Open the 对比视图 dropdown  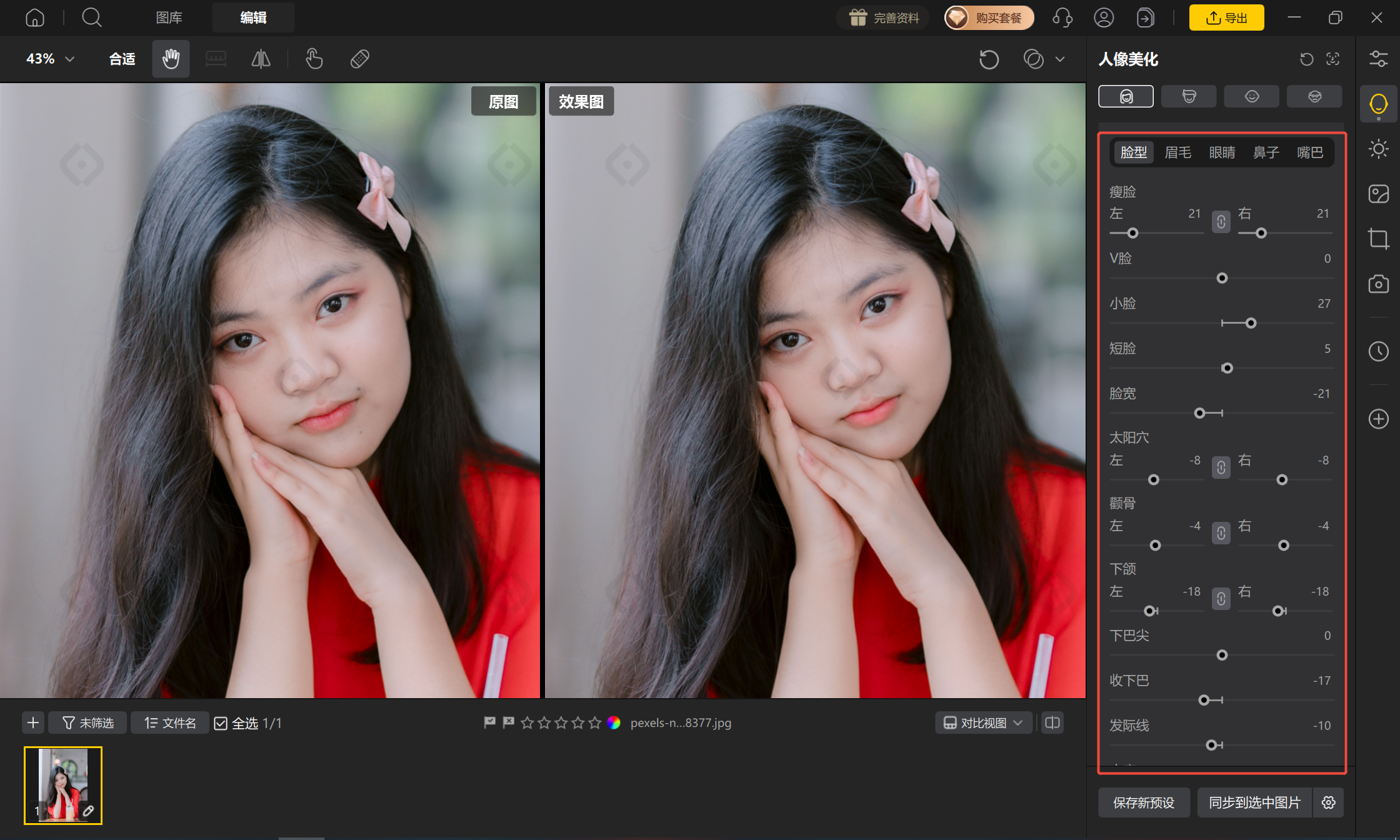click(983, 723)
